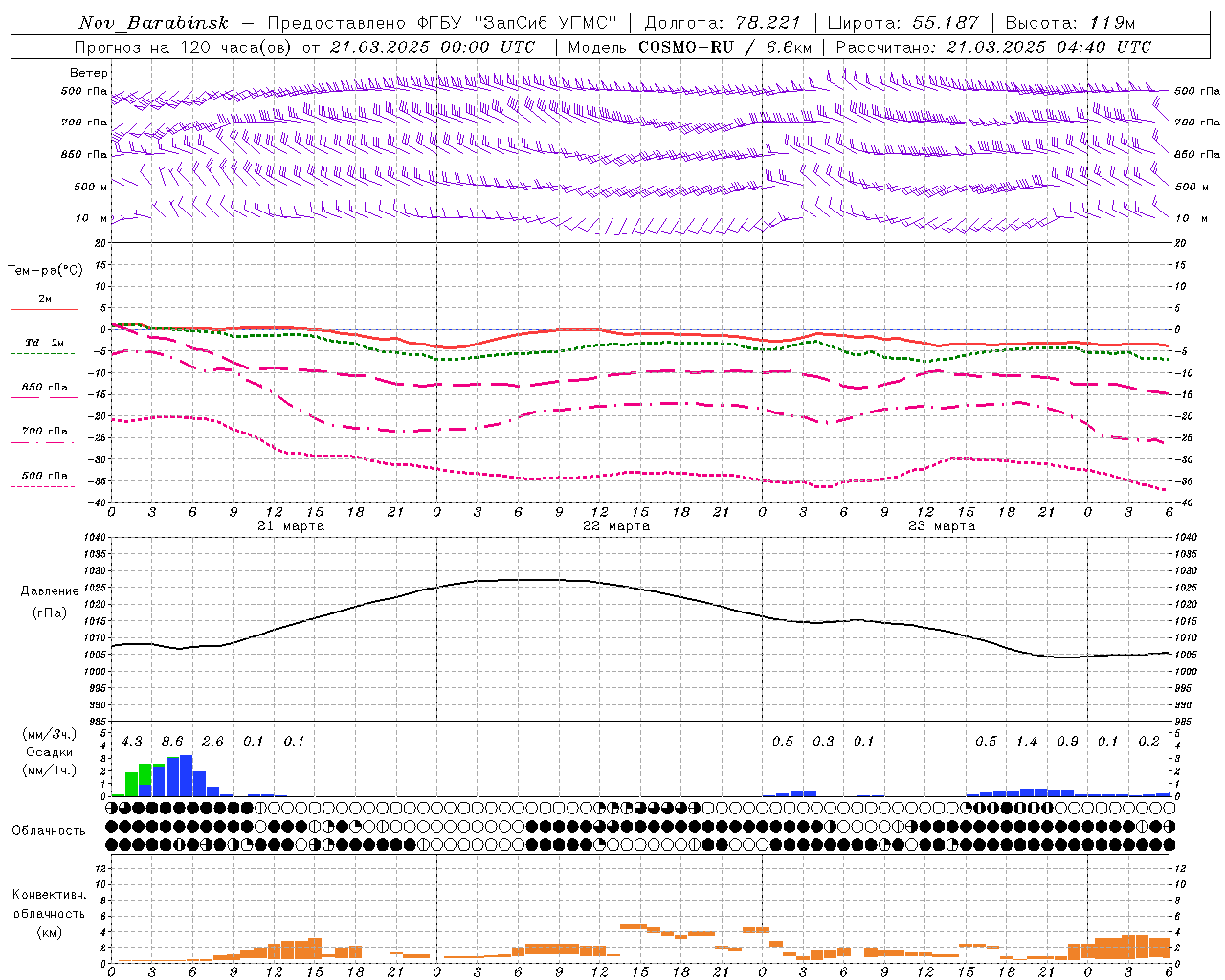Click the (мм/3ч.) unit label

tap(49, 734)
